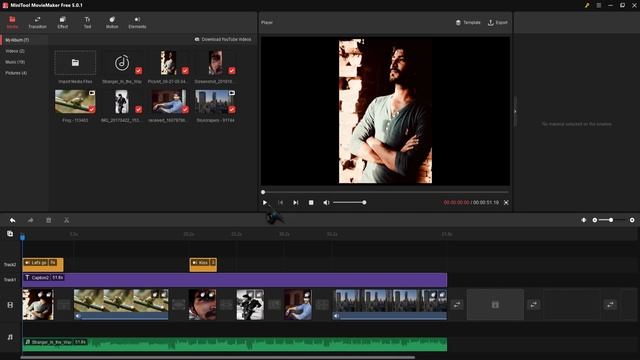This screenshot has width=640, height=360.
Task: Click the Split scissors icon
Action: [x=67, y=220]
